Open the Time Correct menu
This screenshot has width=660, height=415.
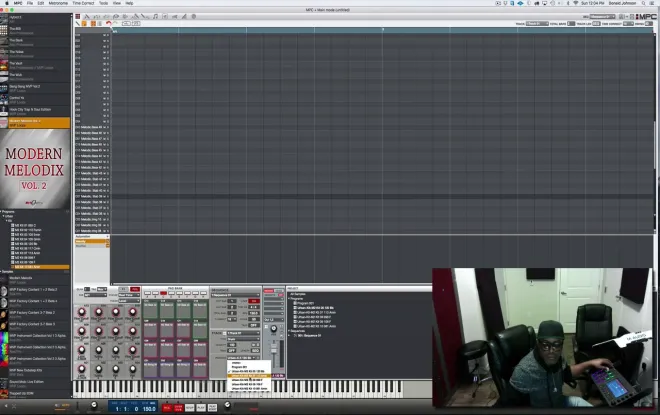pos(83,3)
